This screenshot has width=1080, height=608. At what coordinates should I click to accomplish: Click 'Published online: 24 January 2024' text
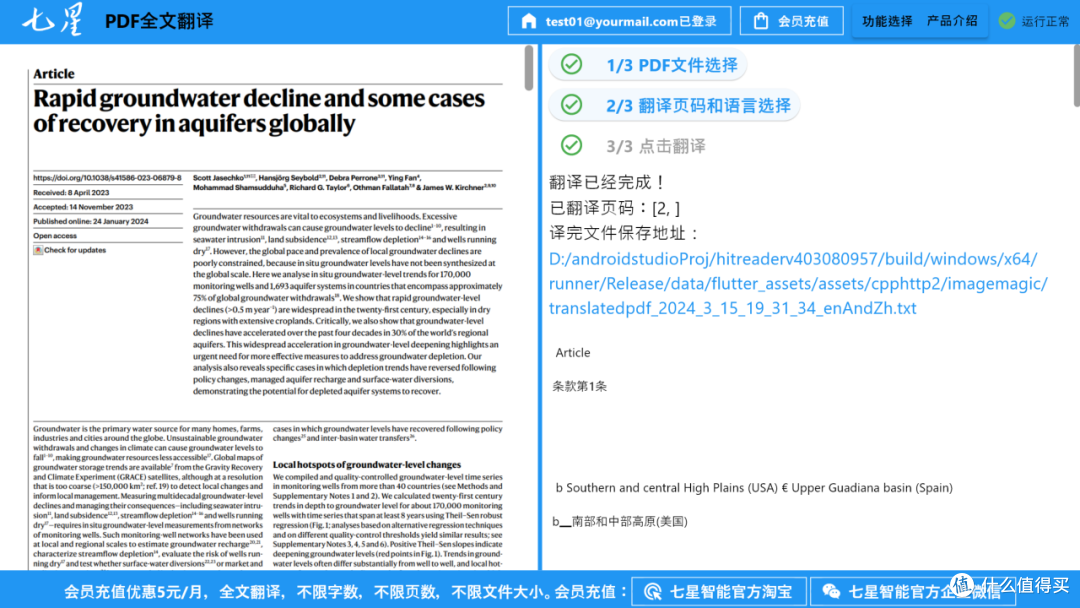coord(91,221)
